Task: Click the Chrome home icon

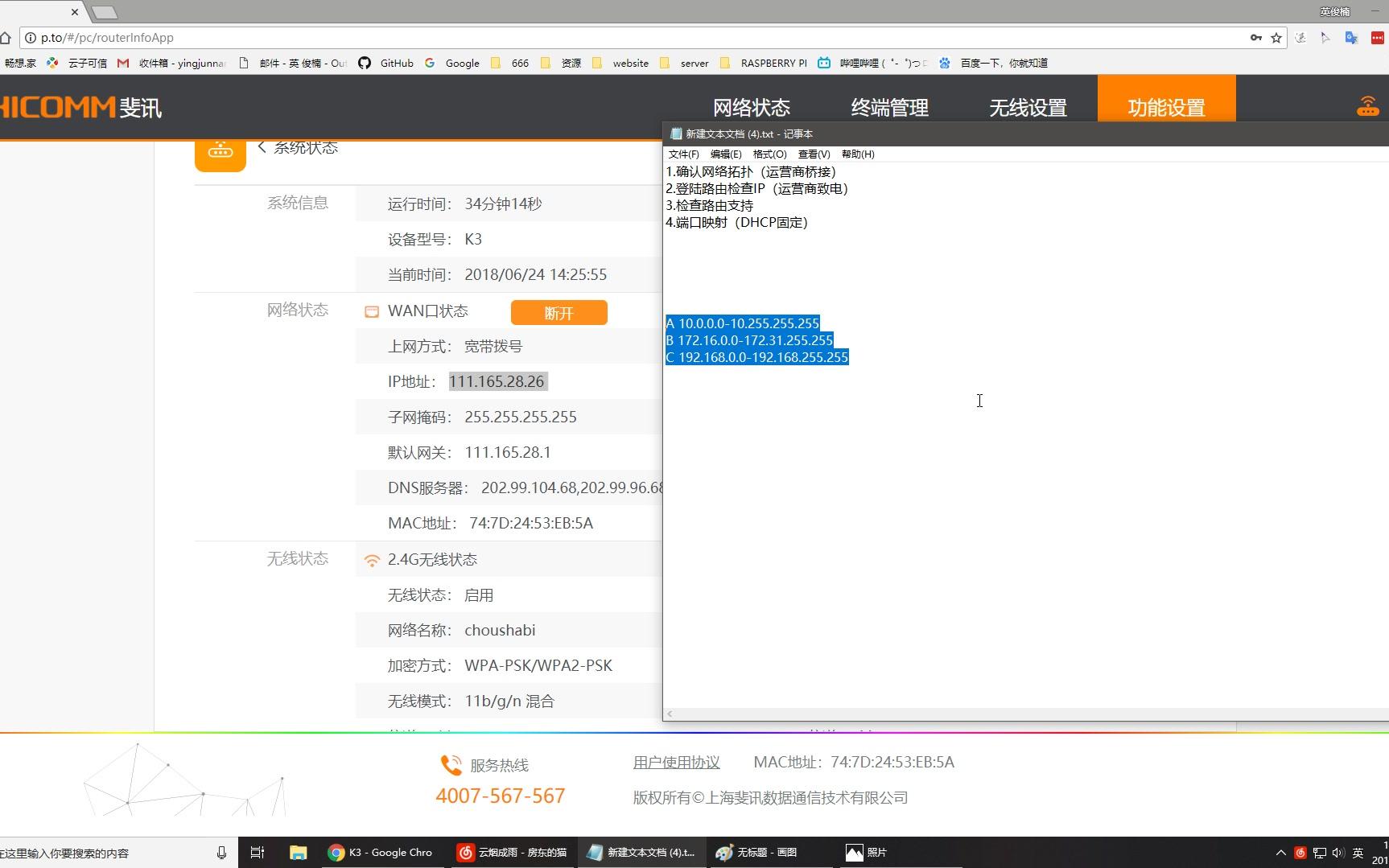Action: tap(5, 38)
